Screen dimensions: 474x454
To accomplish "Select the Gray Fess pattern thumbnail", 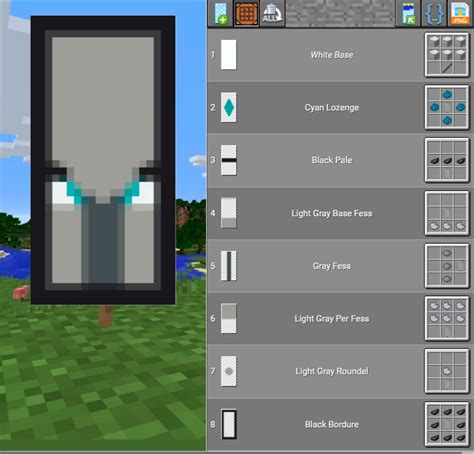I will (229, 266).
